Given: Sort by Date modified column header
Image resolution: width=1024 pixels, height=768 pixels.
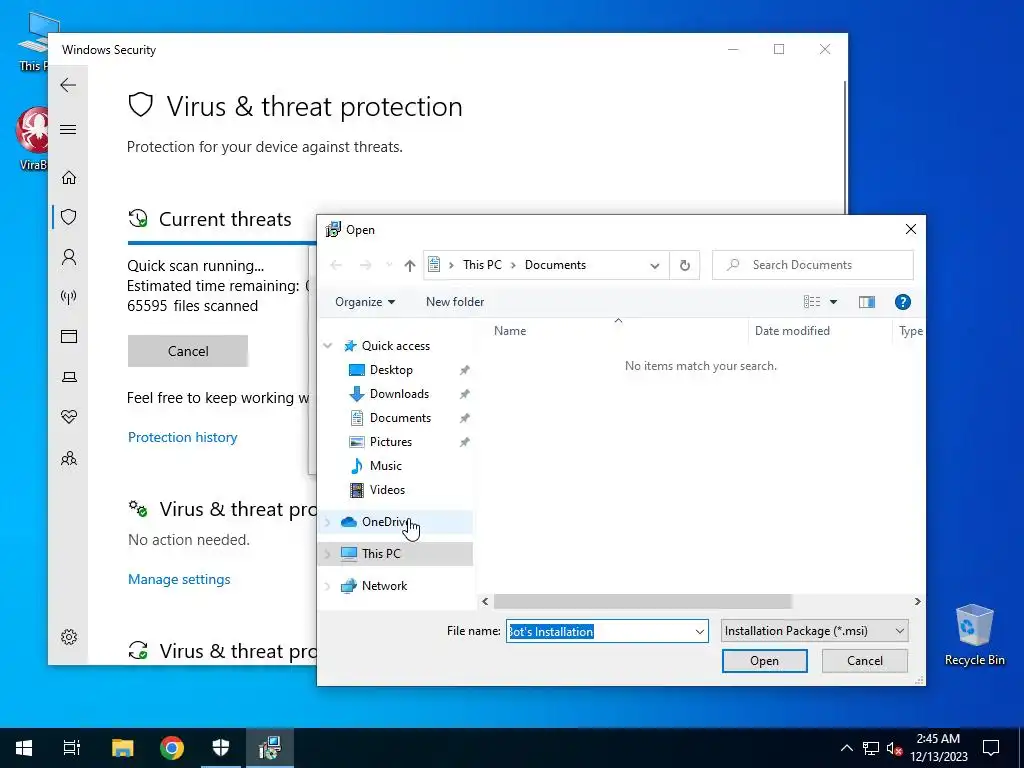Looking at the screenshot, I should (x=792, y=331).
